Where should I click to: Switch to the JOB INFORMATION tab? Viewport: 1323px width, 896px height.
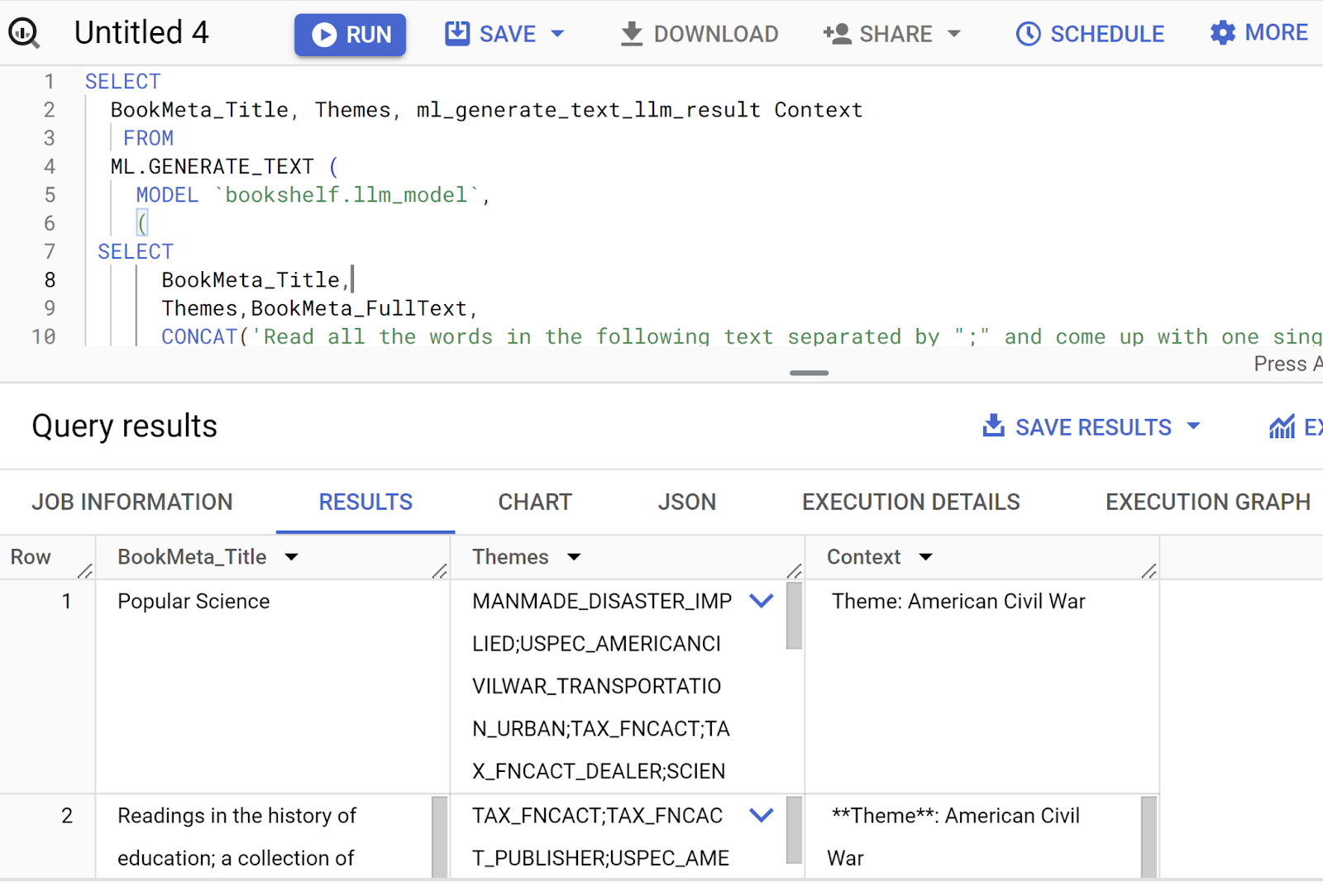click(x=132, y=502)
